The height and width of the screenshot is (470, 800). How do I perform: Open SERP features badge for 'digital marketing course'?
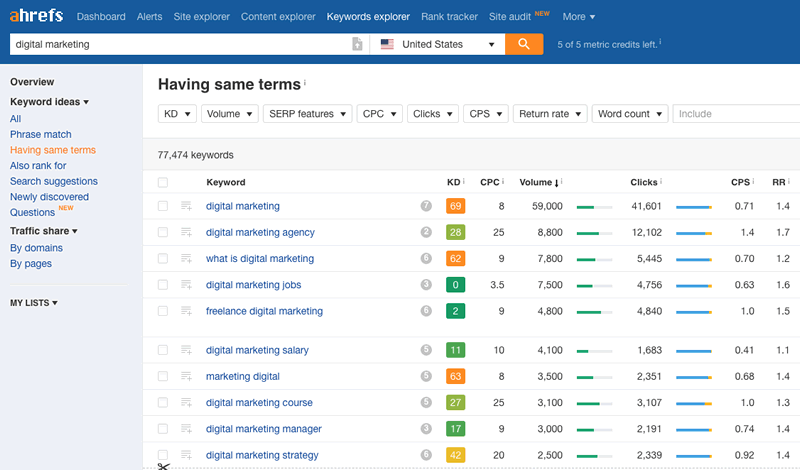(x=426, y=402)
